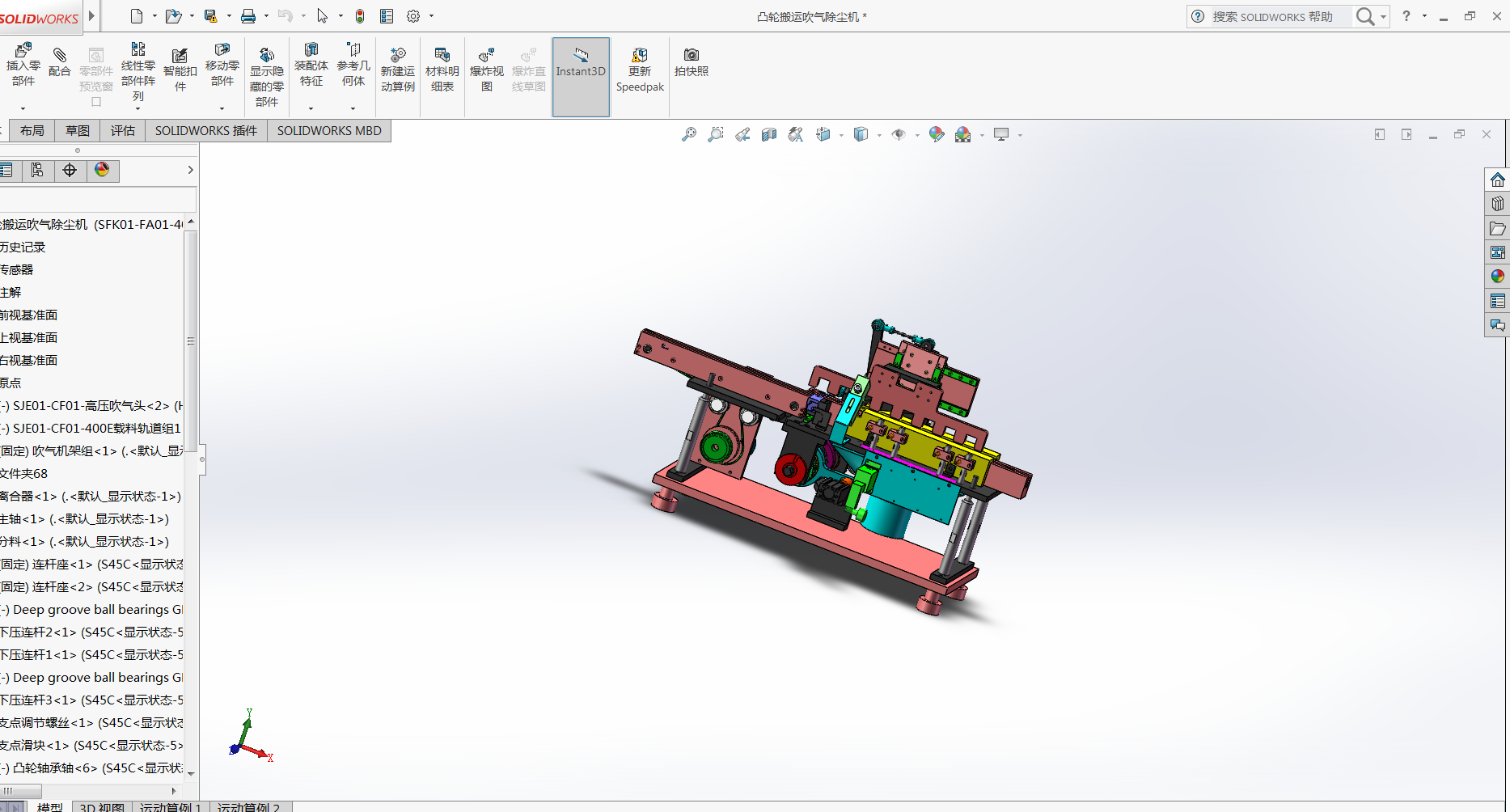Open the Options gear icon
Viewport: 1510px width, 812px height.
[413, 16]
